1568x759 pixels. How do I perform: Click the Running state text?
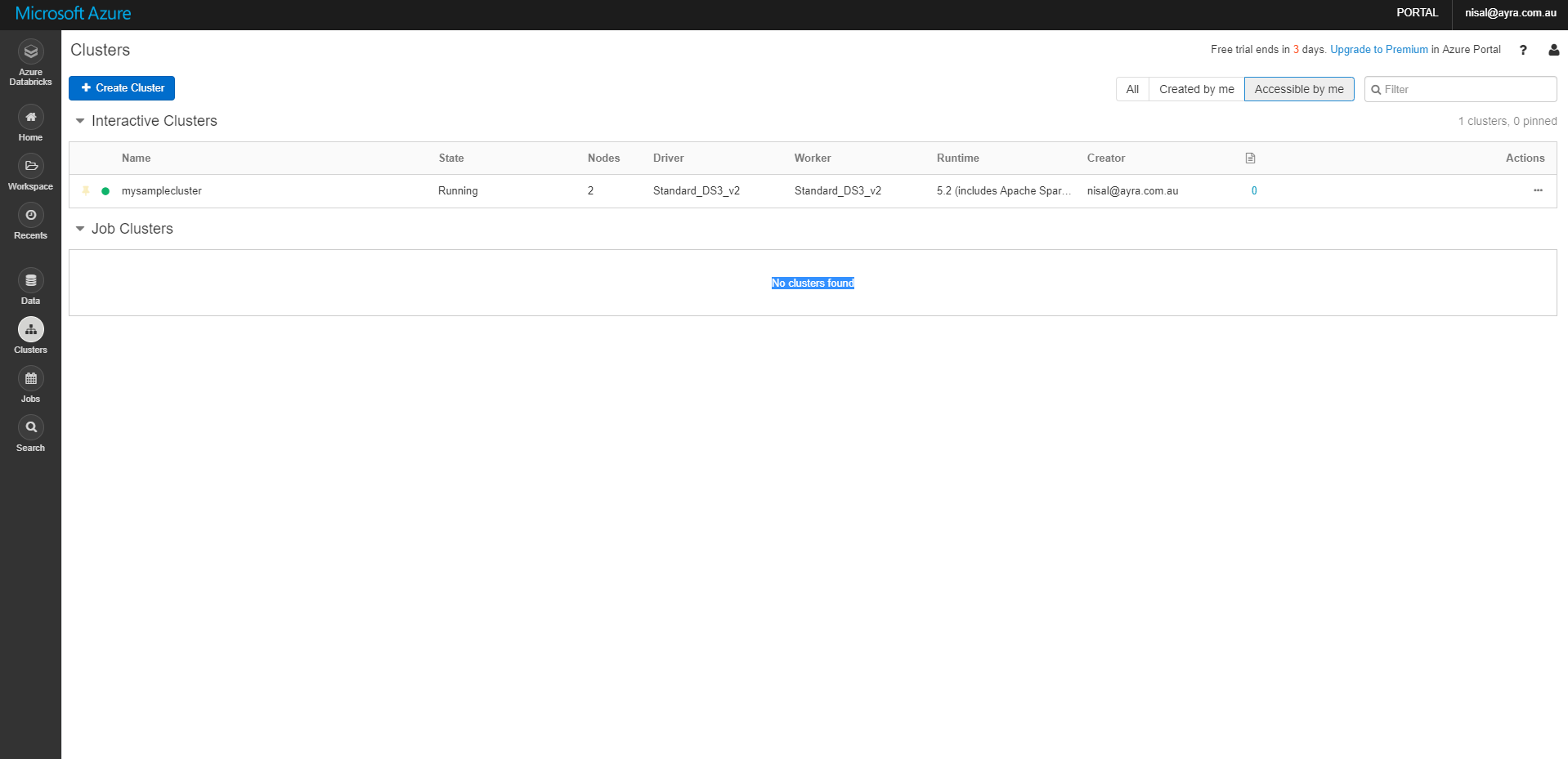click(458, 191)
